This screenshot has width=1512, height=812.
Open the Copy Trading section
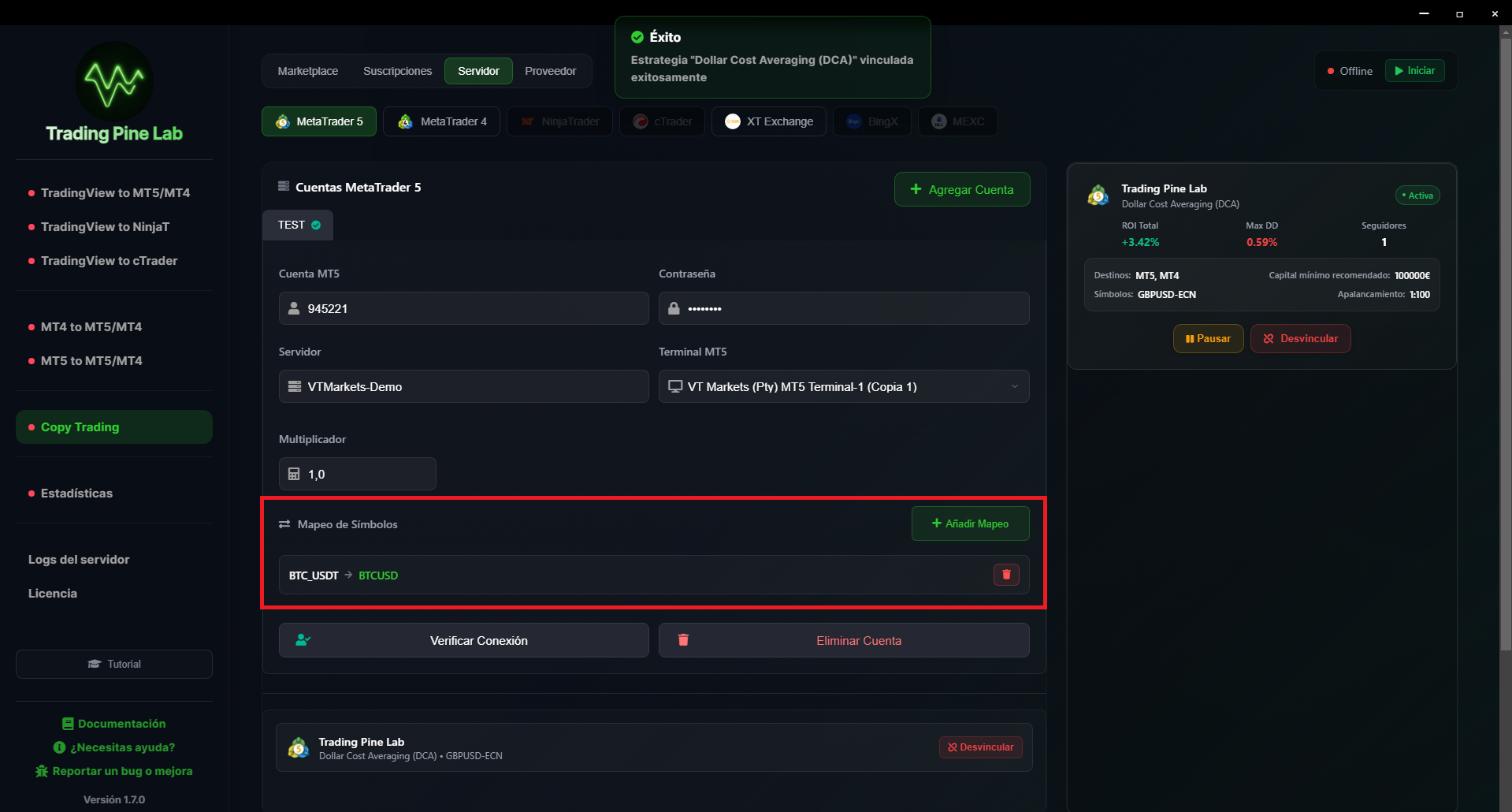coord(114,427)
